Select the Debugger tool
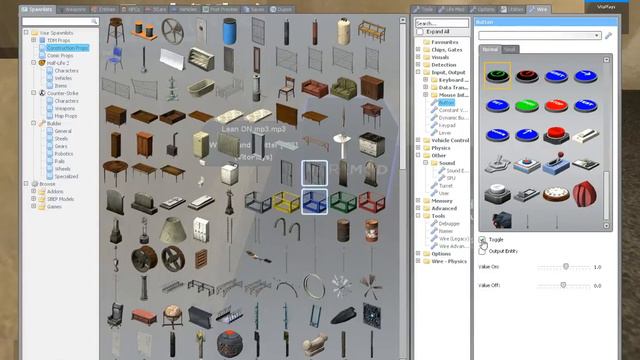Screen dimensions: 640x360 tap(449, 223)
